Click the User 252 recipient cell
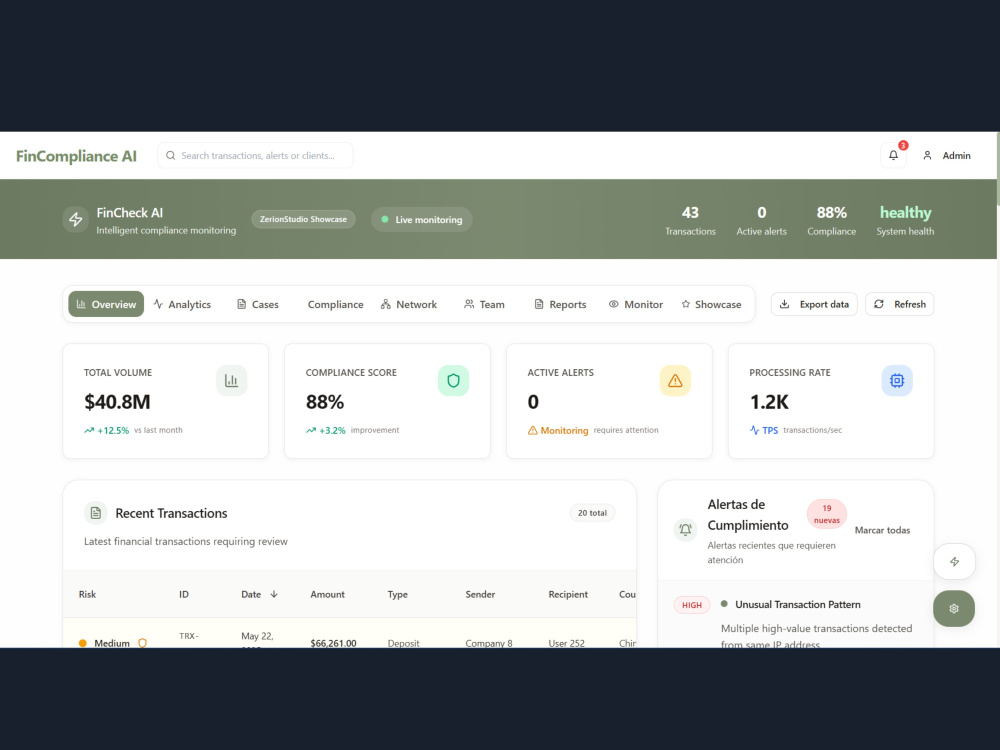1000x750 pixels. pyautogui.click(x=566, y=643)
